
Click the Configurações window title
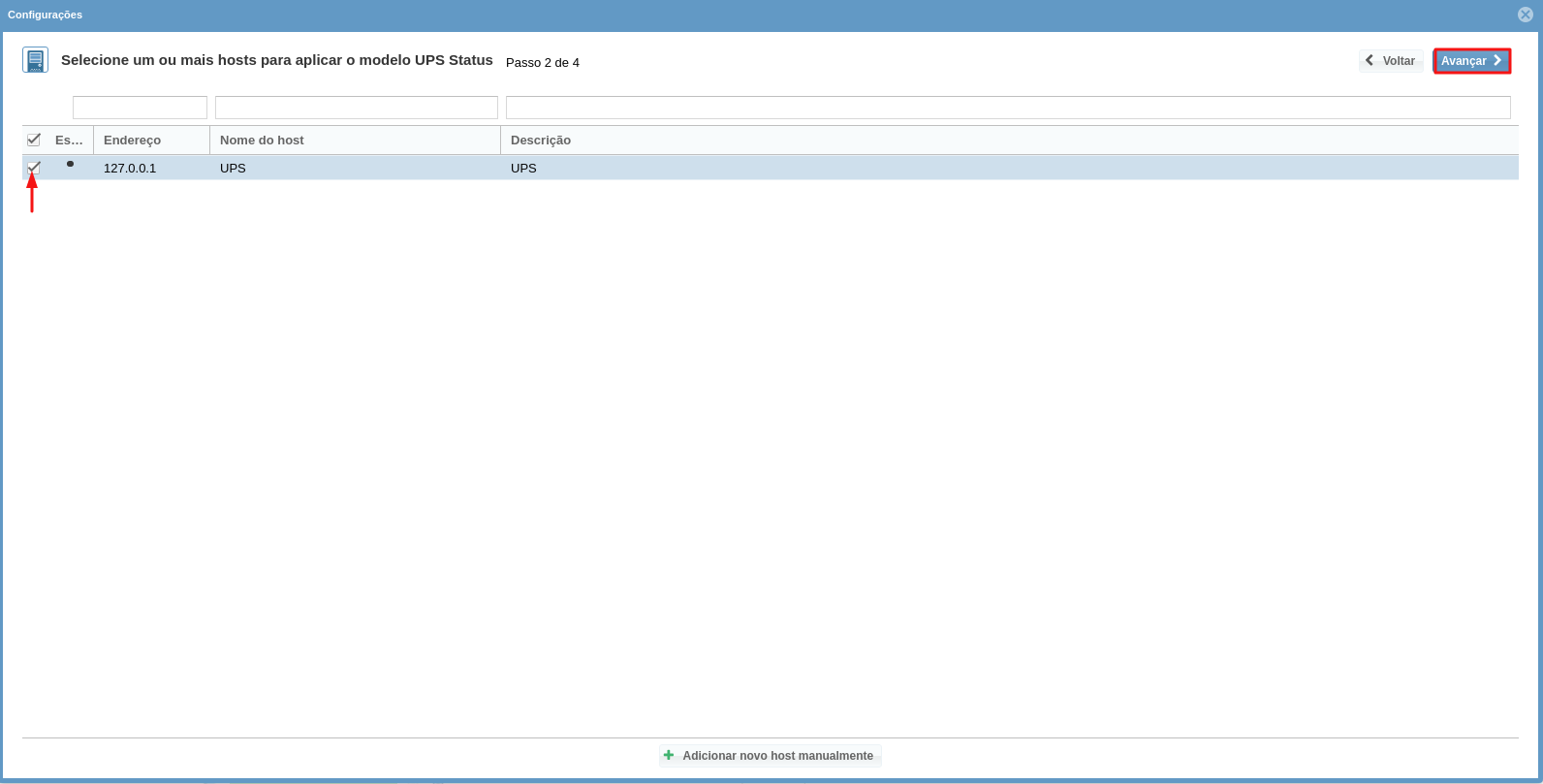(45, 15)
